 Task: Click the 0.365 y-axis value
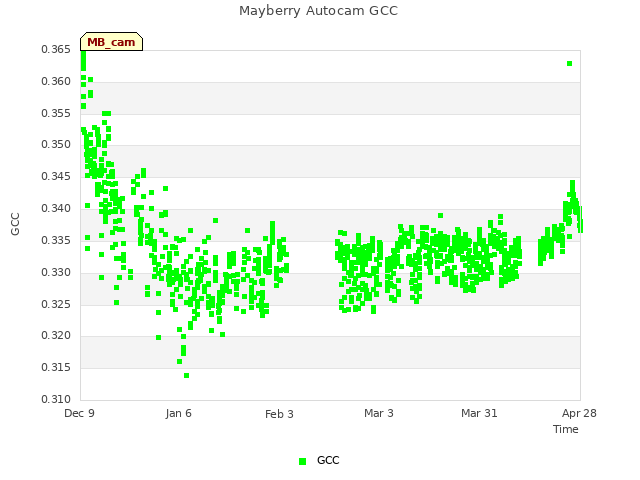tap(56, 49)
